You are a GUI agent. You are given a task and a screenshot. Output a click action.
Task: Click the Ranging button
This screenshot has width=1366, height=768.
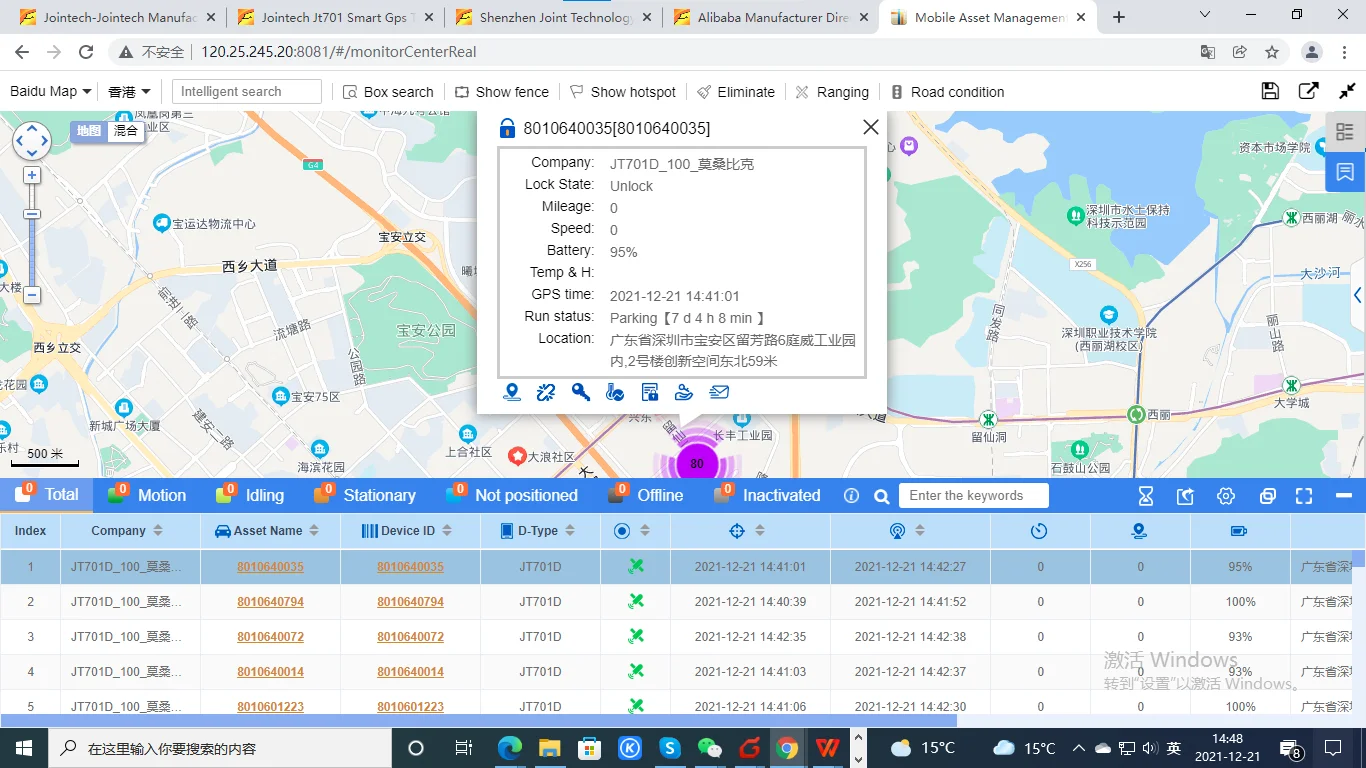tap(832, 92)
